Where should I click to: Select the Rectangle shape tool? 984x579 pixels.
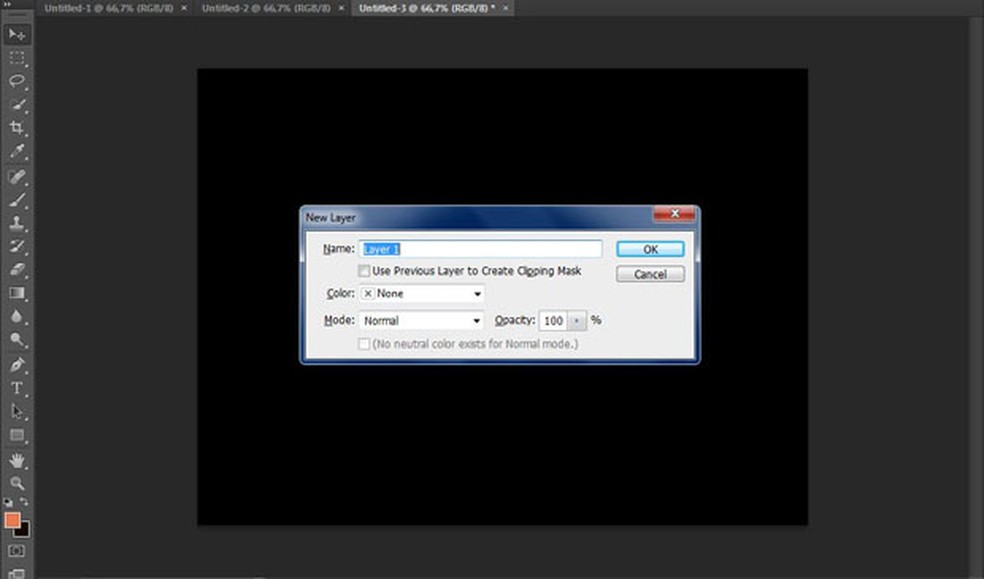click(17, 435)
